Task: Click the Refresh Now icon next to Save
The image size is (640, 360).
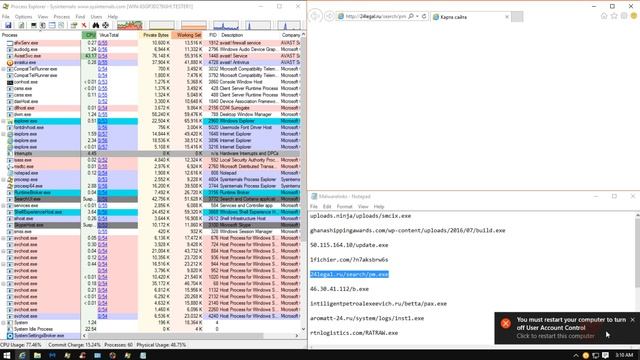Action: [21, 25]
